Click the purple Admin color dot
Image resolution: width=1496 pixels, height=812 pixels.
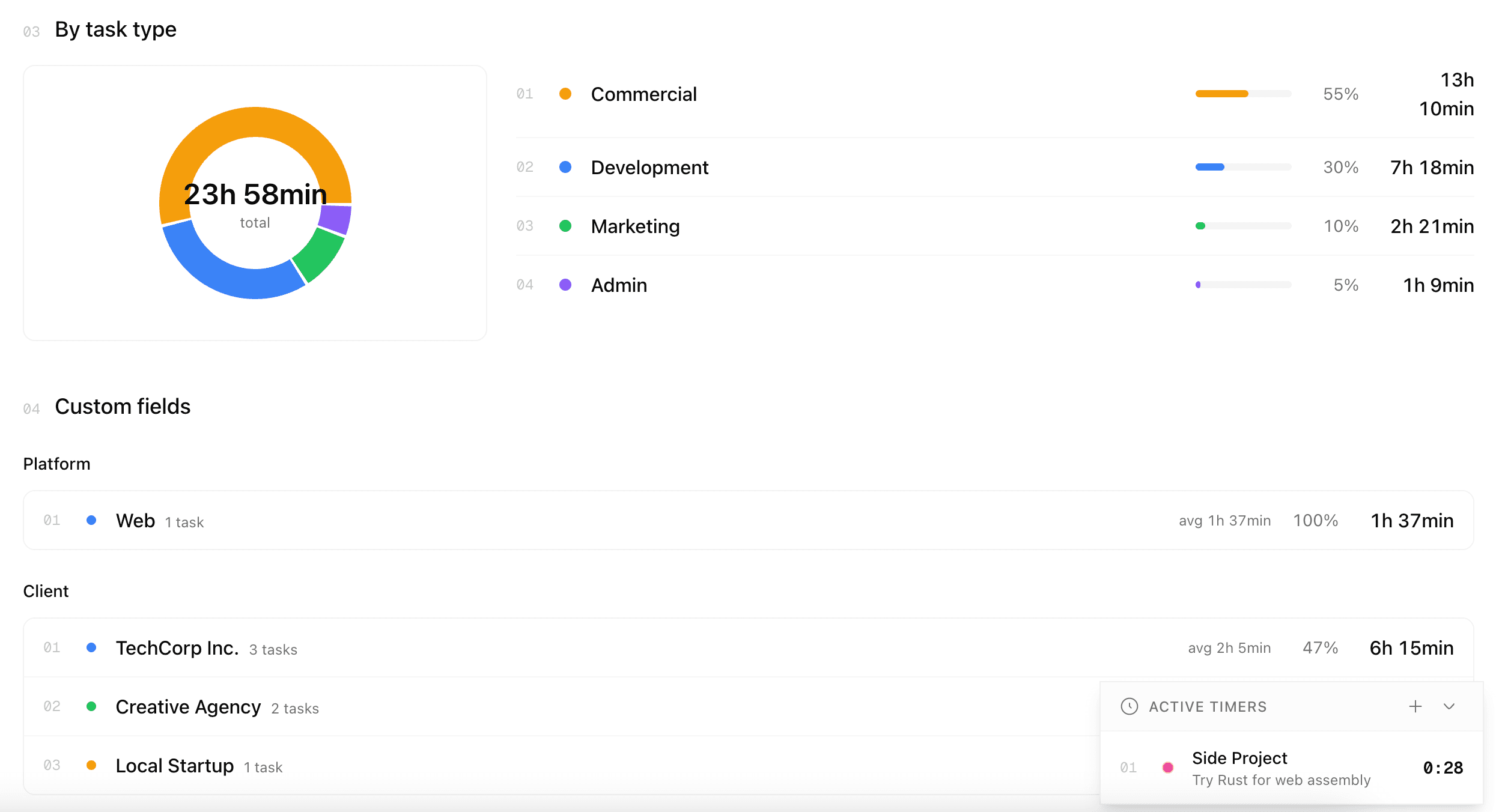pyautogui.click(x=565, y=284)
